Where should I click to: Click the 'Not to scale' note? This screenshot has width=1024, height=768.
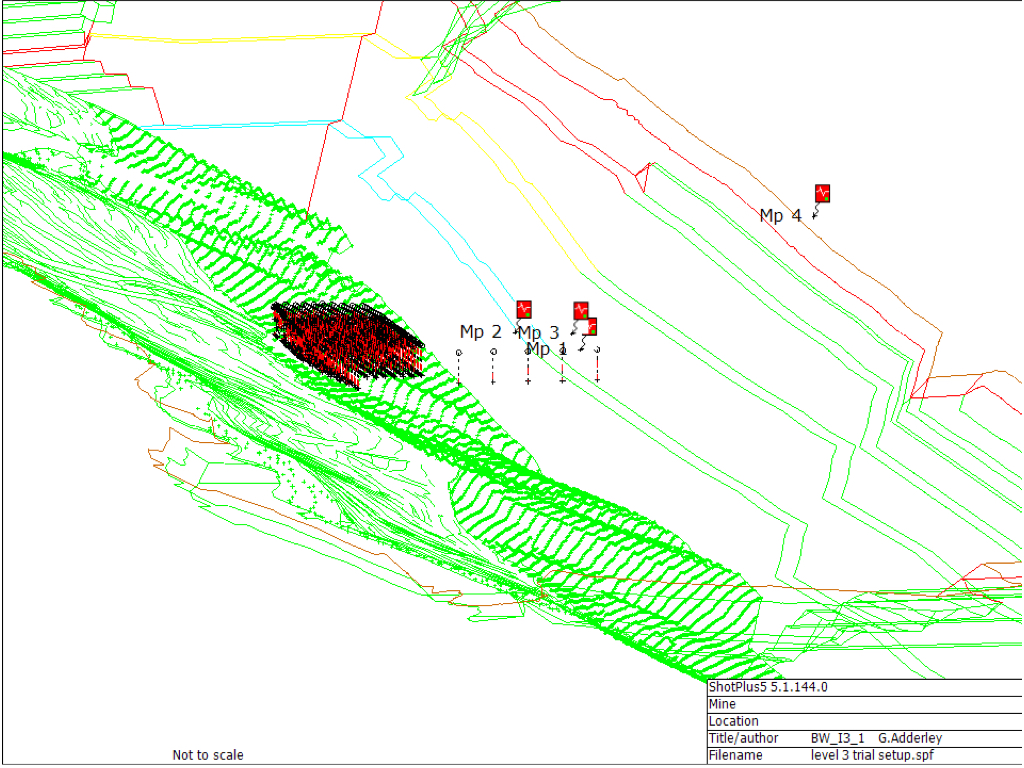[x=208, y=755]
